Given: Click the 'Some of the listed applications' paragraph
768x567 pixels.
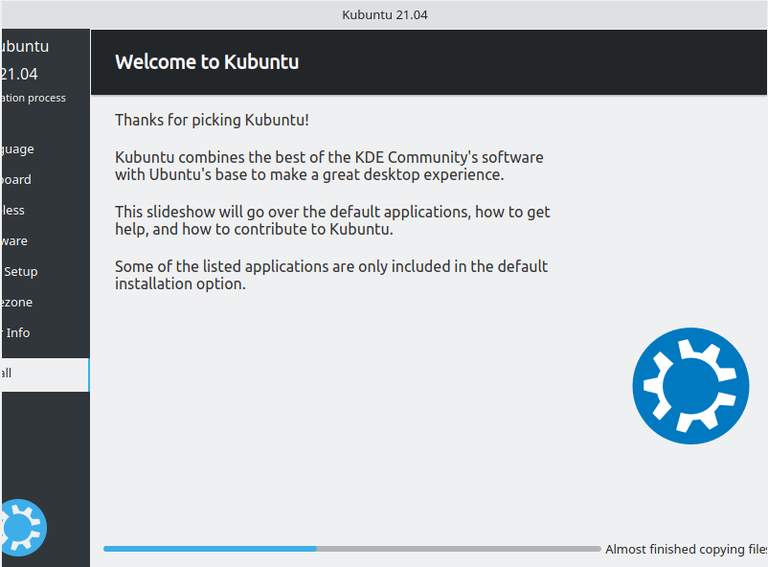Looking at the screenshot, I should click(x=331, y=275).
